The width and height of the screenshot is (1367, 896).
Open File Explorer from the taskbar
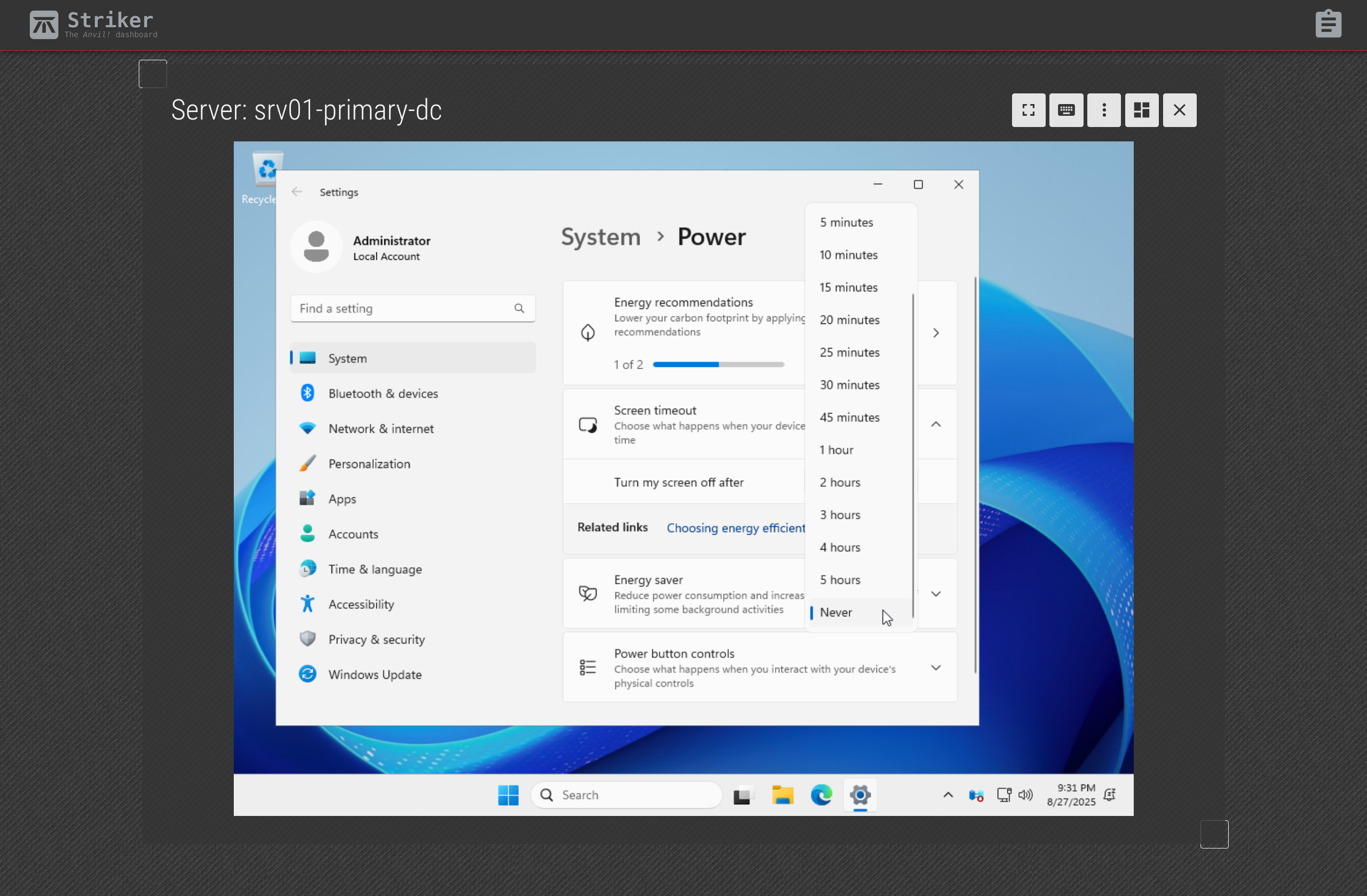click(782, 795)
